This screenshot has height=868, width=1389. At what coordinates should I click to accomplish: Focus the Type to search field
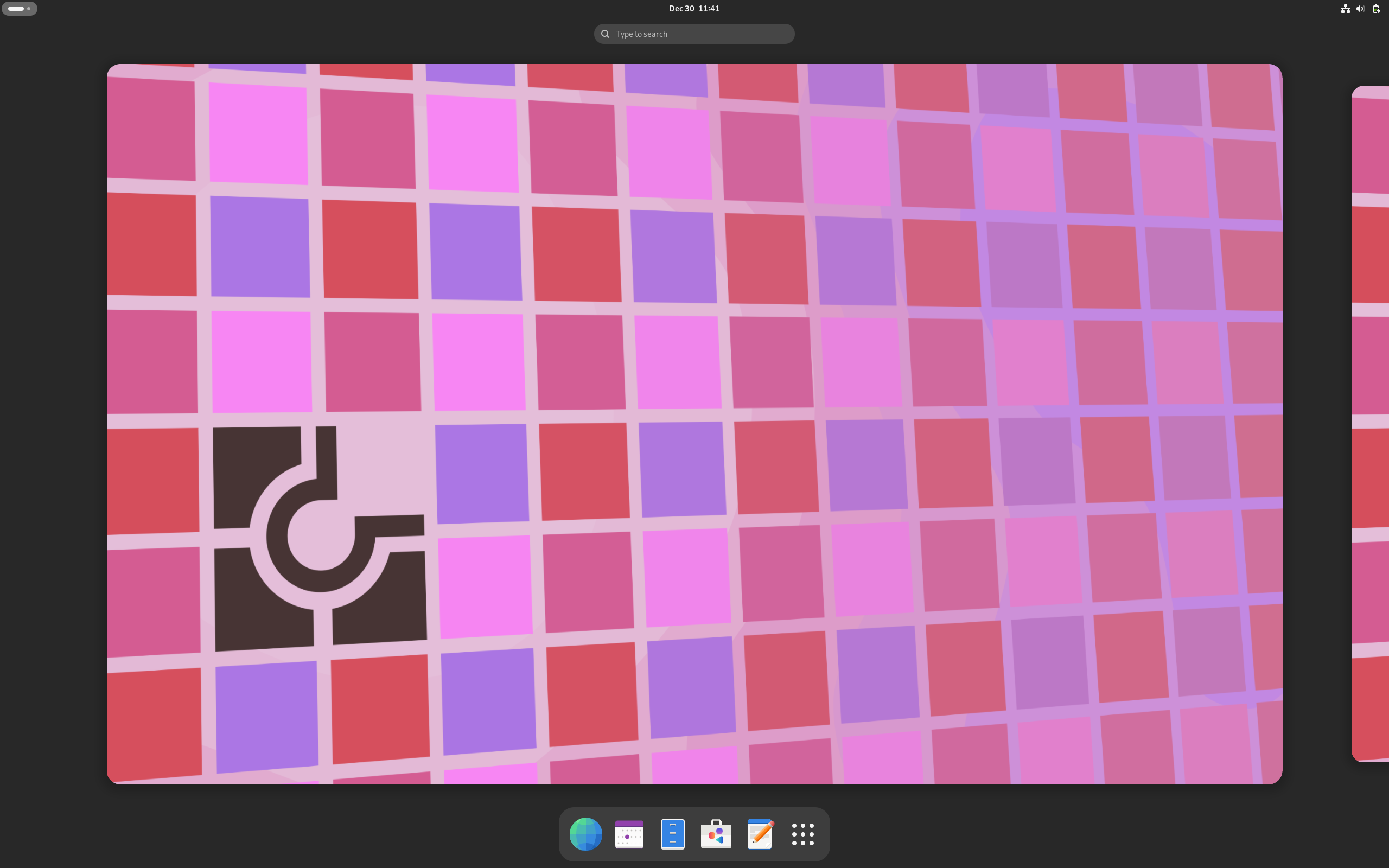point(694,34)
